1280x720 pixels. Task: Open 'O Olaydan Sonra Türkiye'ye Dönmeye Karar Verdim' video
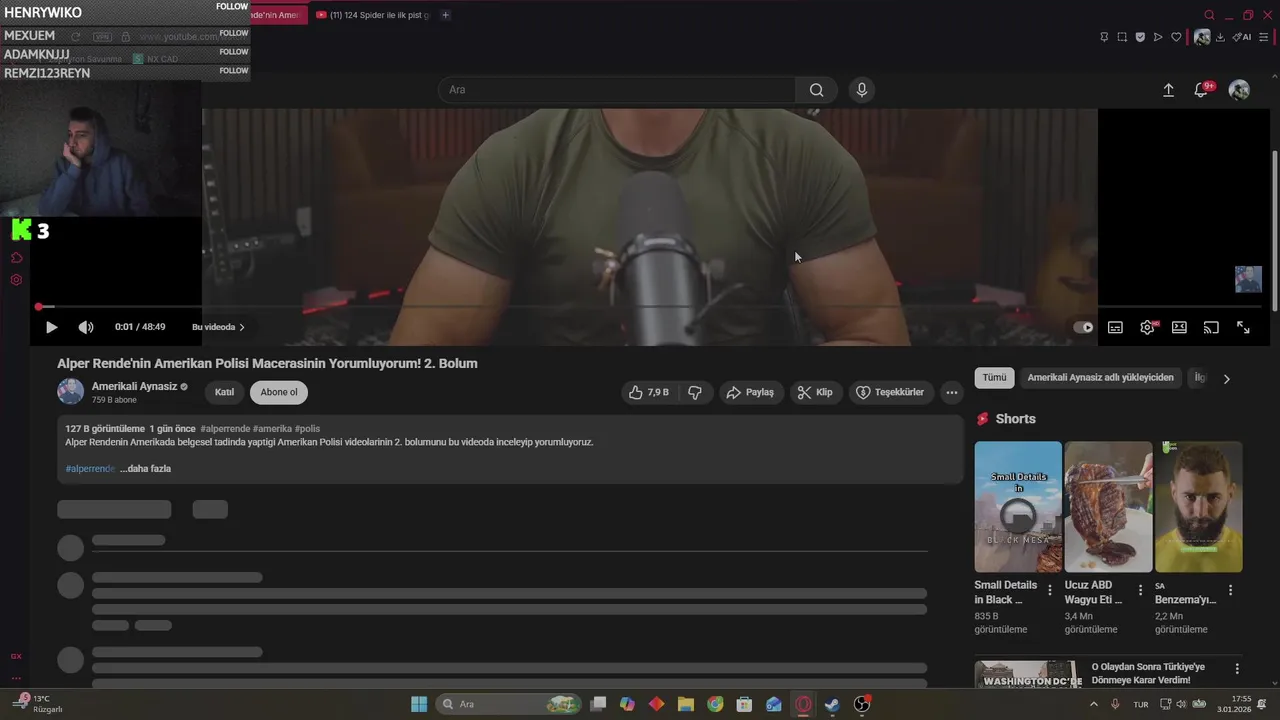(x=1147, y=673)
